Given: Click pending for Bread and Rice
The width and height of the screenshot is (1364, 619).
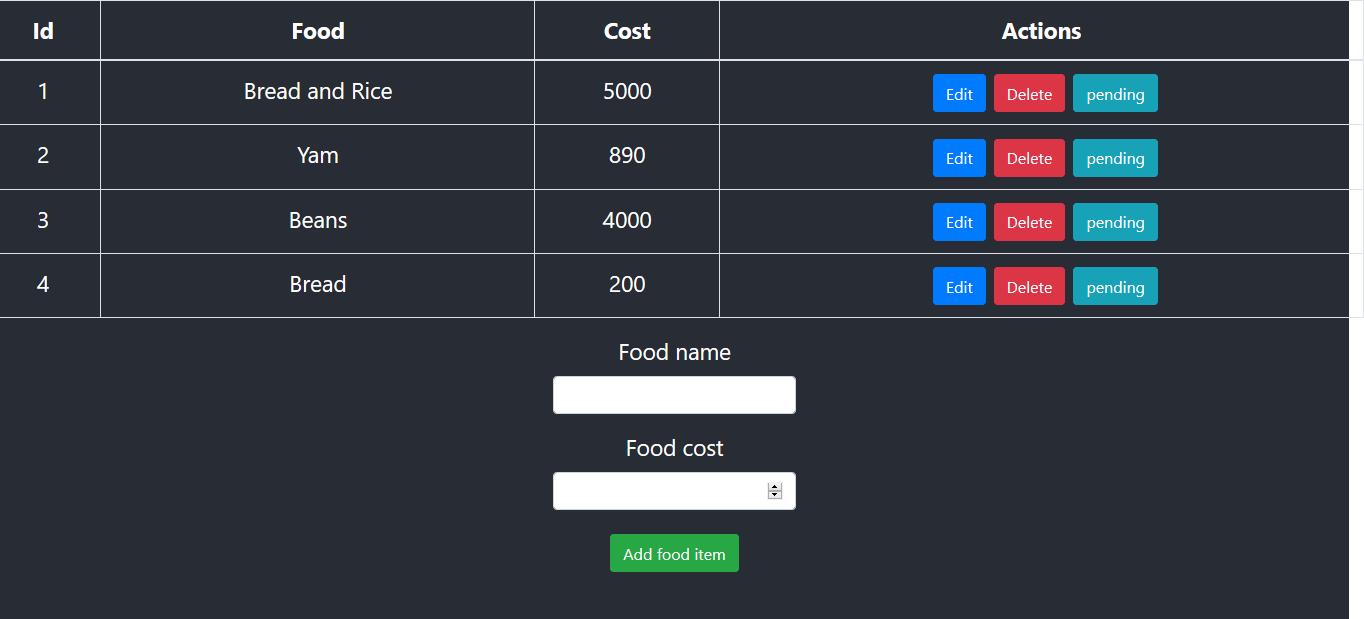Looking at the screenshot, I should [x=1115, y=93].
